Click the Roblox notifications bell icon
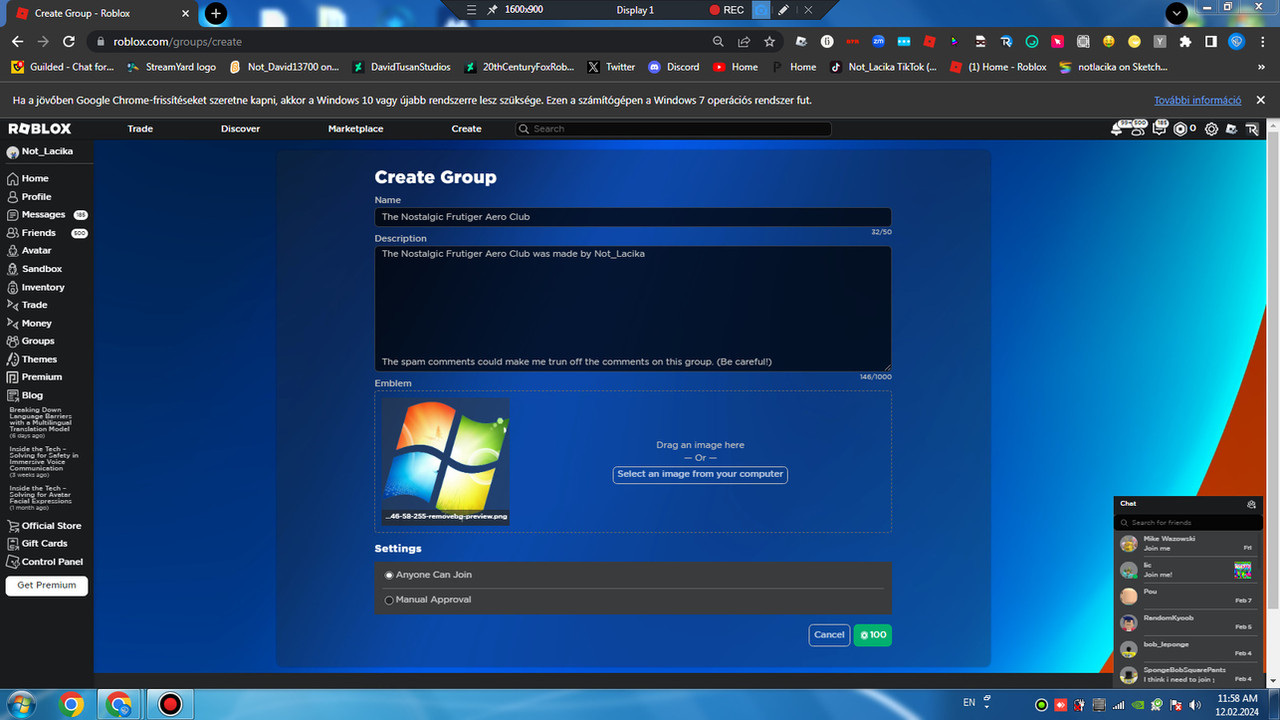The width and height of the screenshot is (1280, 720). (x=1118, y=129)
